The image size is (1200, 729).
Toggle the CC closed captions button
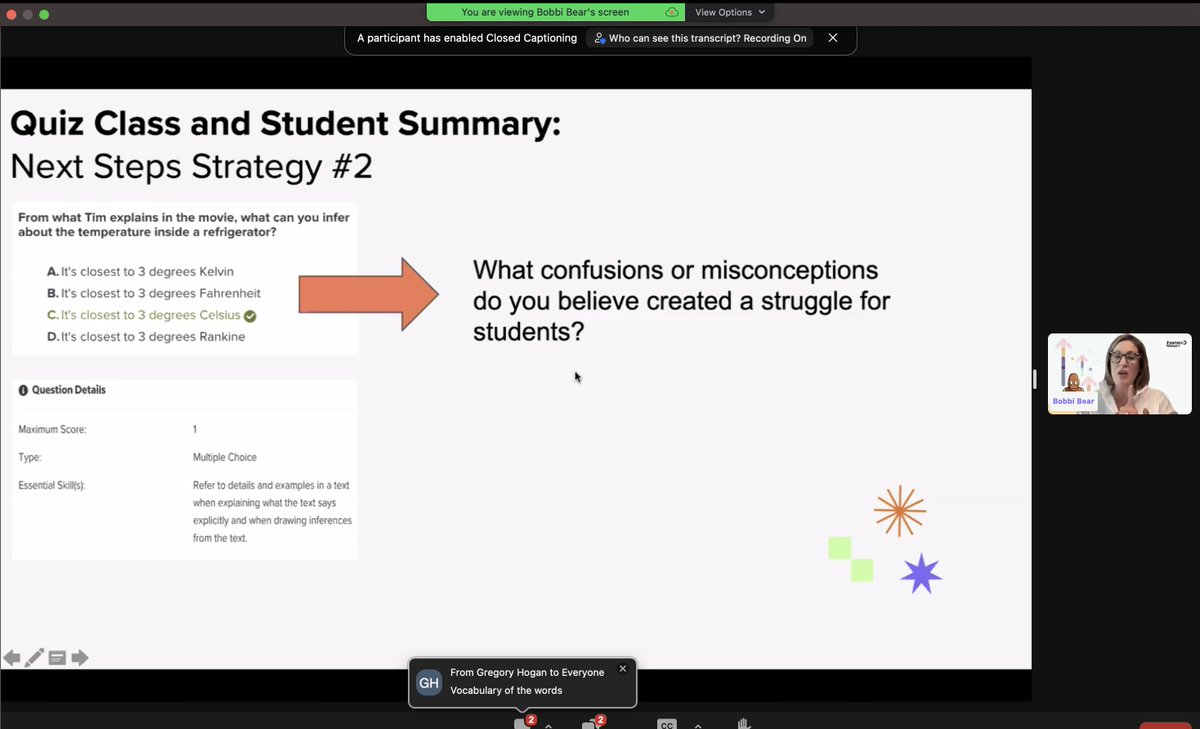(x=667, y=723)
